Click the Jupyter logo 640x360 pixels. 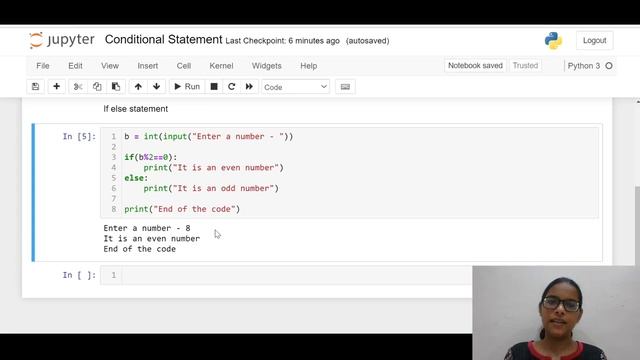[62, 40]
